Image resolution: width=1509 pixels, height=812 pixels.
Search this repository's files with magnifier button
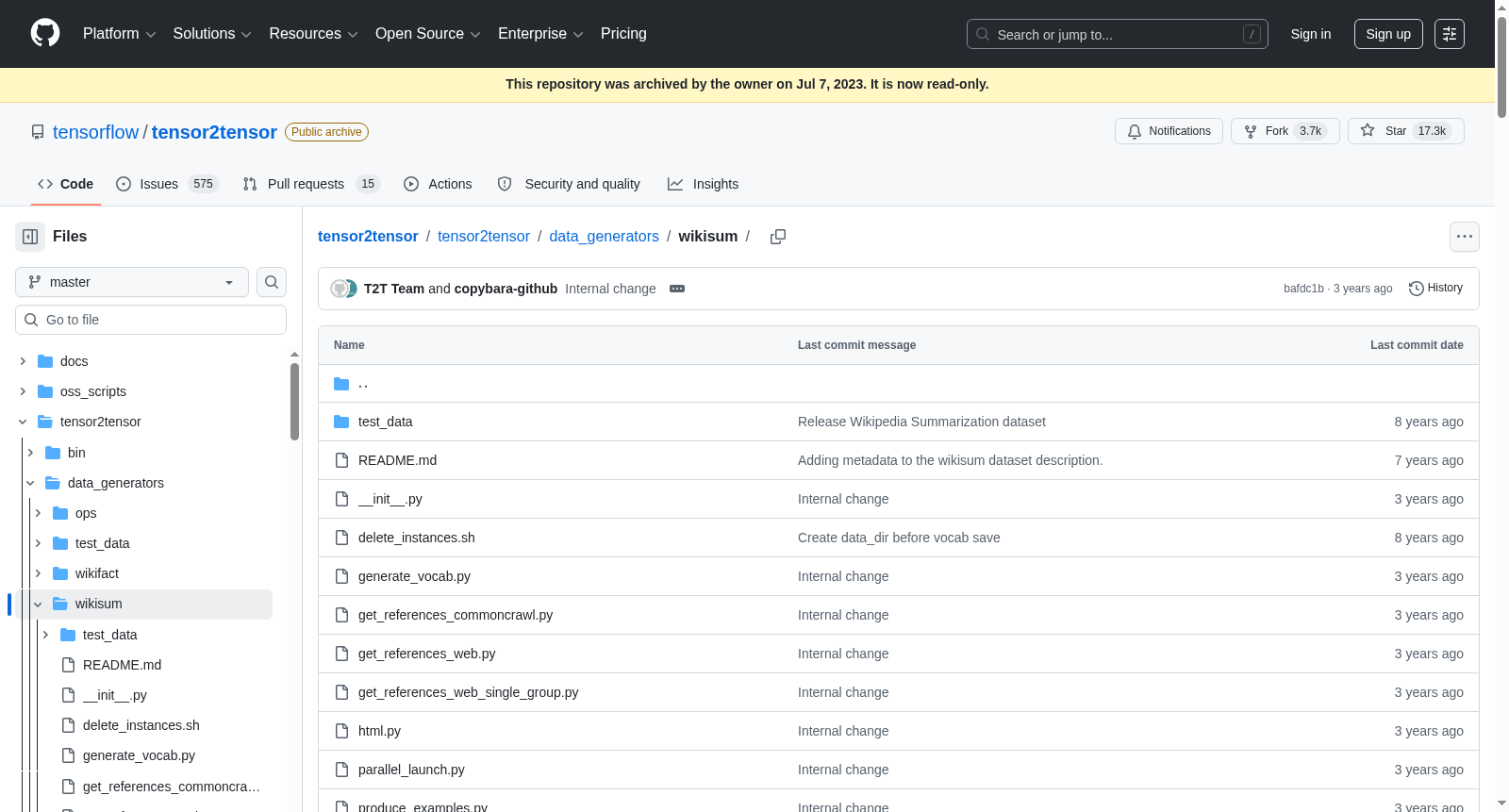click(x=272, y=282)
